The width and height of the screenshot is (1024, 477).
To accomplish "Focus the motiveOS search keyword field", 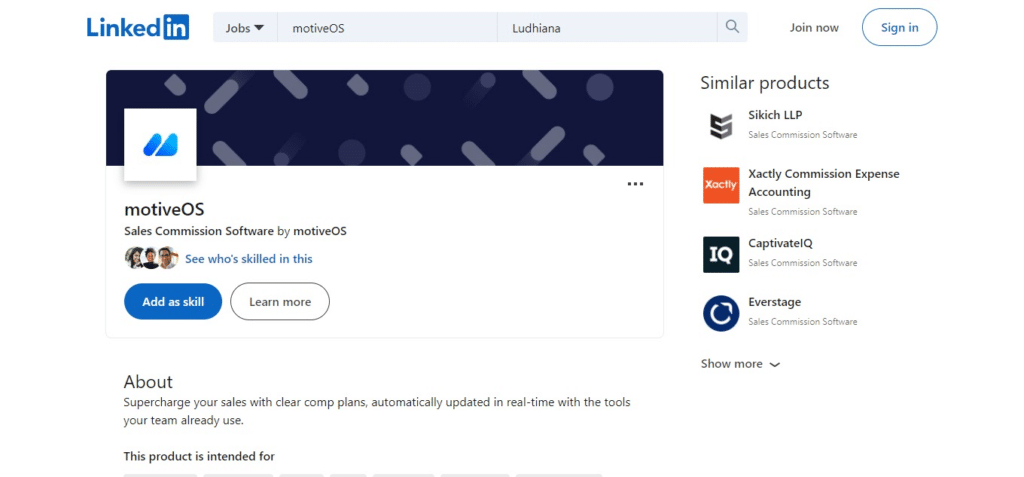I will pos(387,27).
